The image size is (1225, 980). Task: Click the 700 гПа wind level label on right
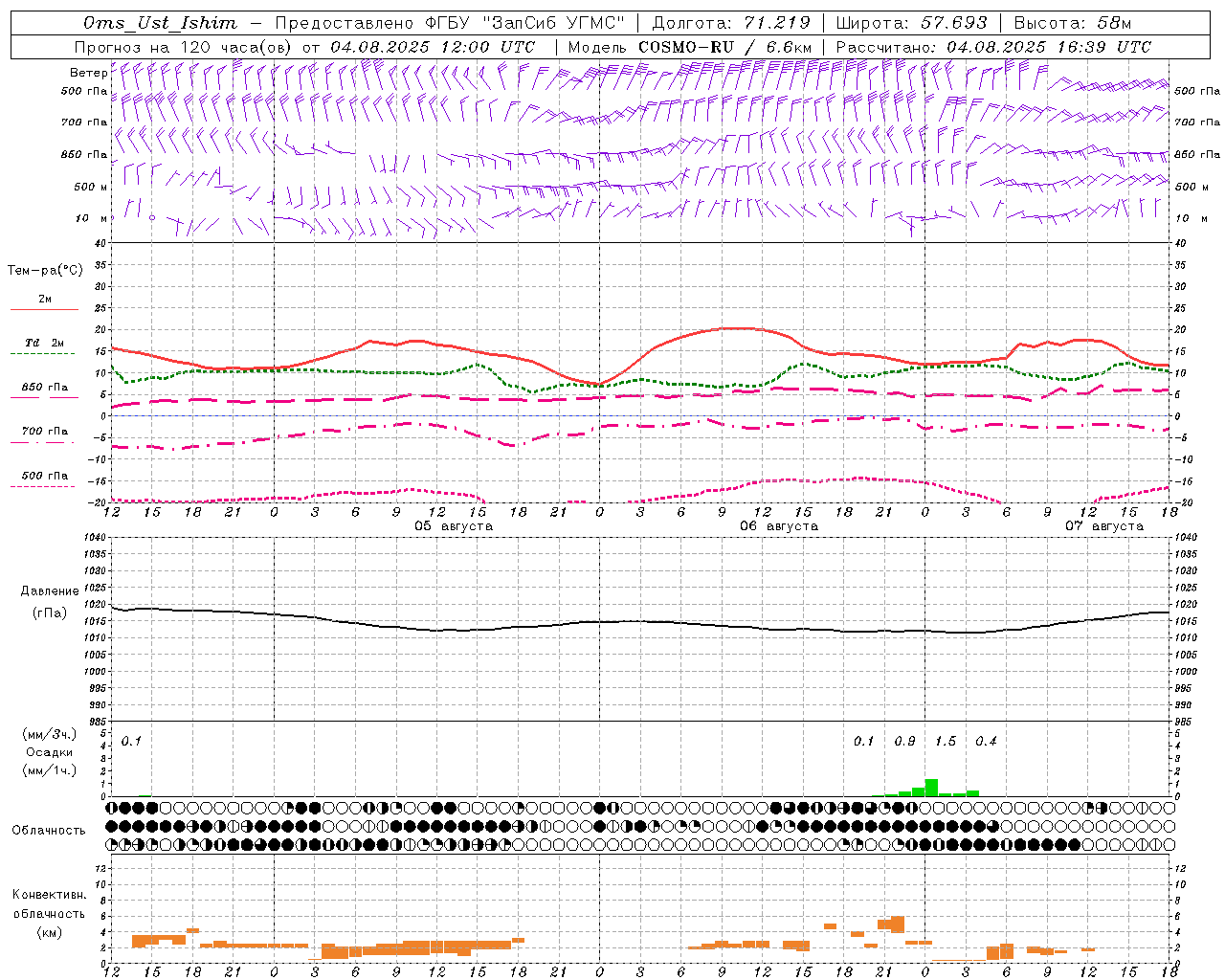coord(1197,122)
